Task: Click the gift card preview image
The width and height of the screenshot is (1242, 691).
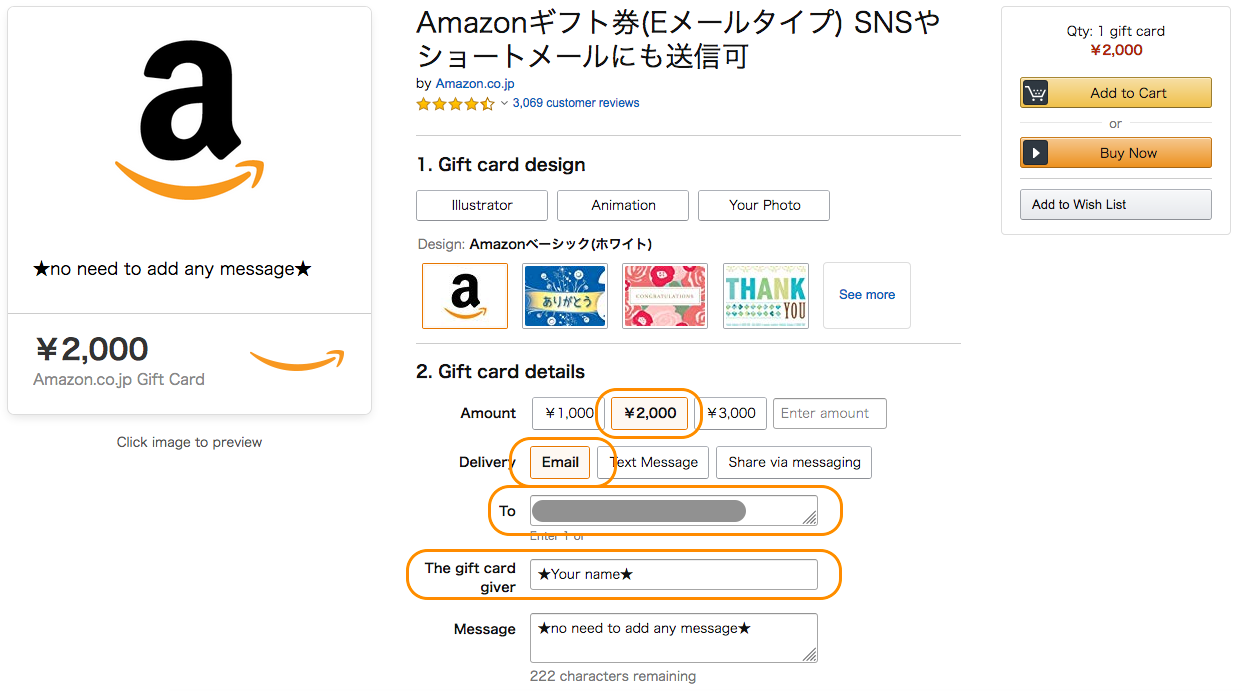Action: click(190, 210)
